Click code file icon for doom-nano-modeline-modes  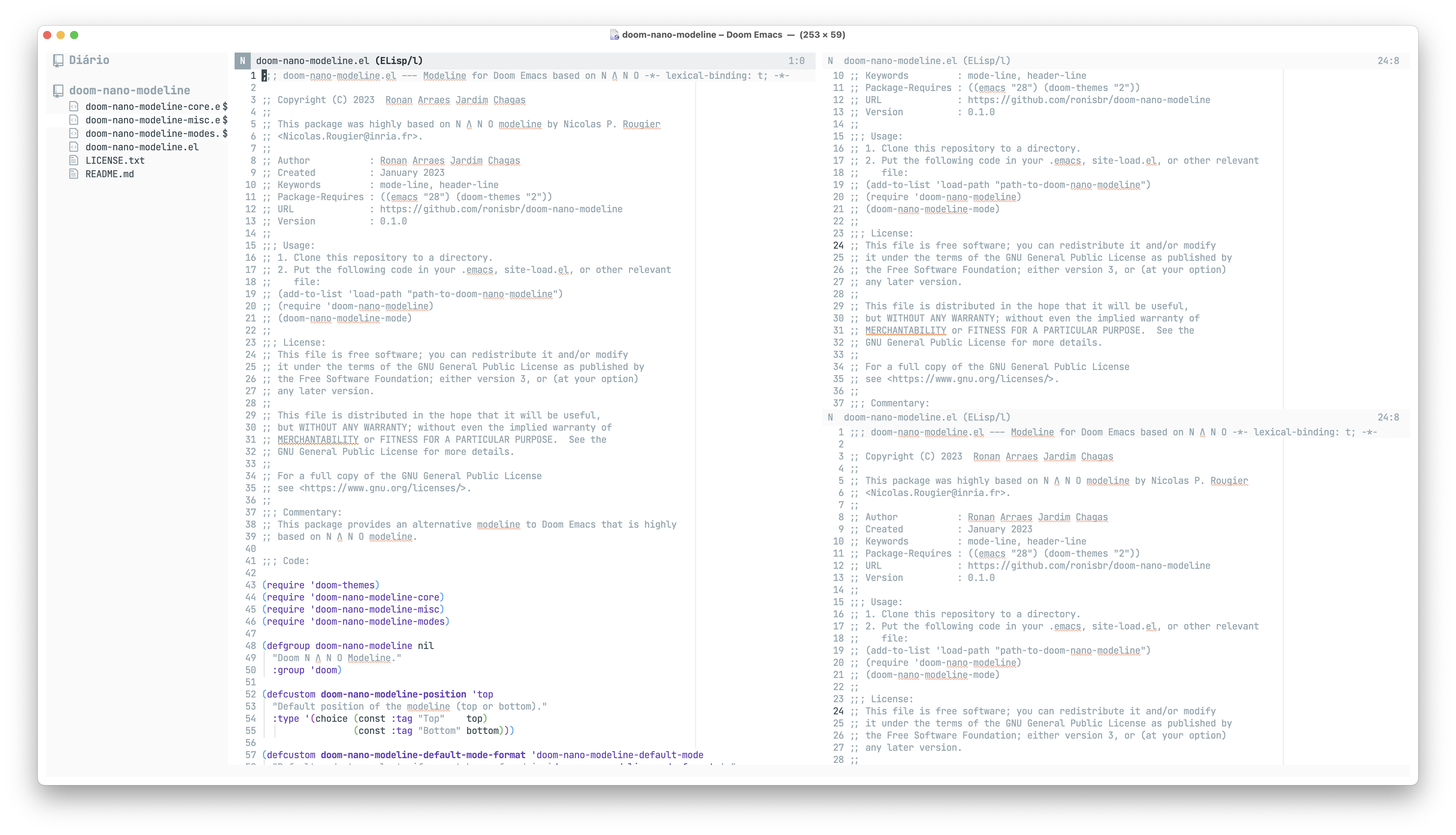[x=73, y=133]
